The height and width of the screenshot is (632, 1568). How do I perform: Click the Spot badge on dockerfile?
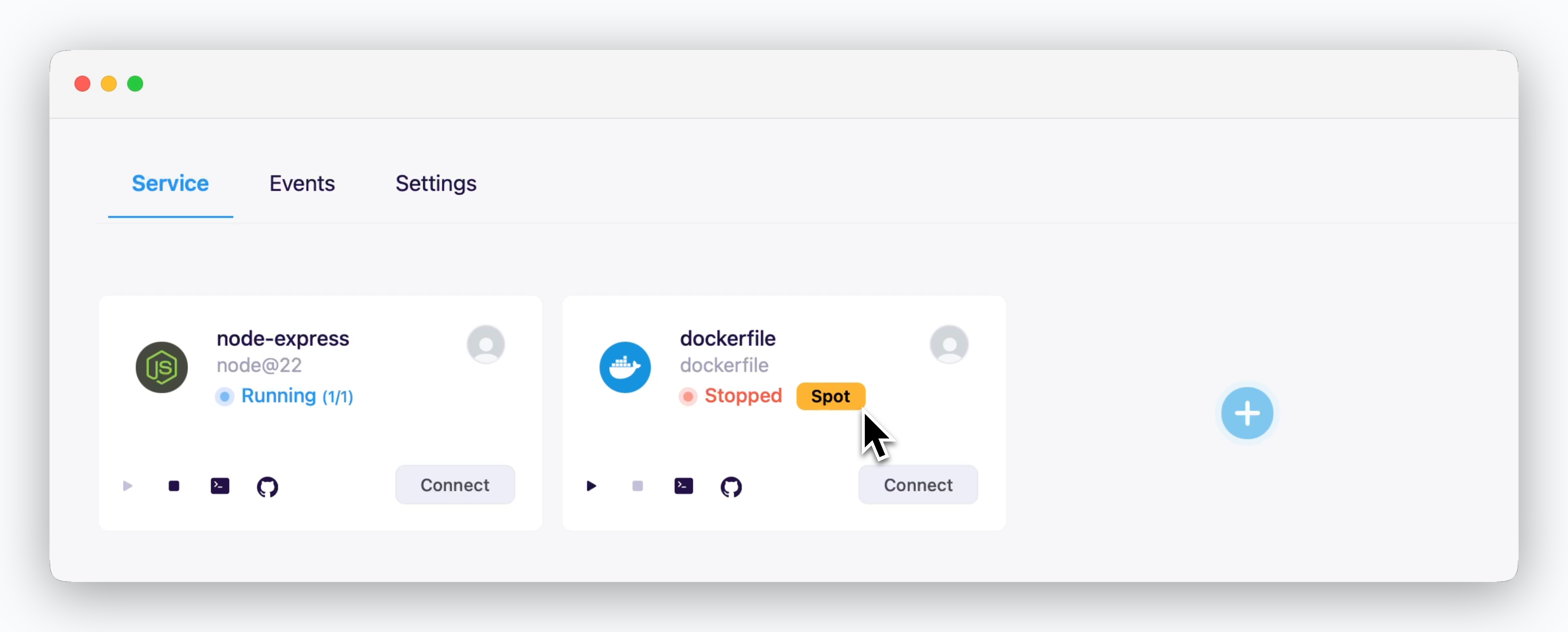(830, 396)
